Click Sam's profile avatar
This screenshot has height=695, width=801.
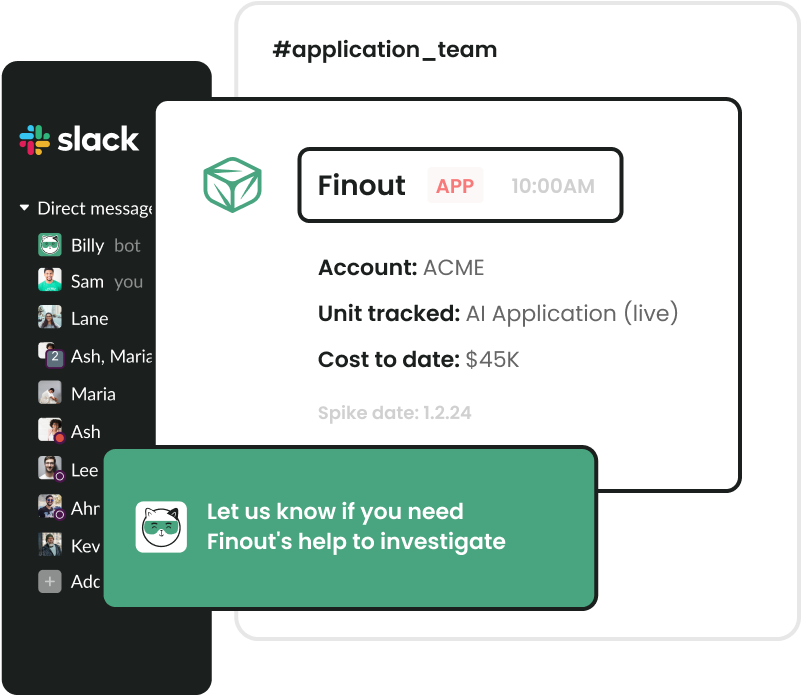click(x=50, y=280)
